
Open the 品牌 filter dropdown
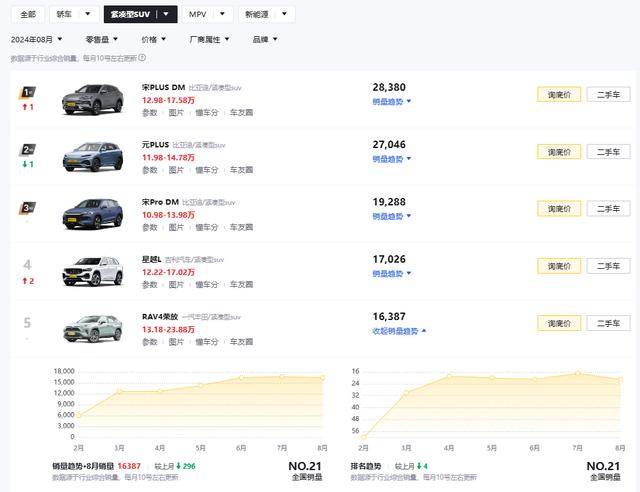coord(264,40)
